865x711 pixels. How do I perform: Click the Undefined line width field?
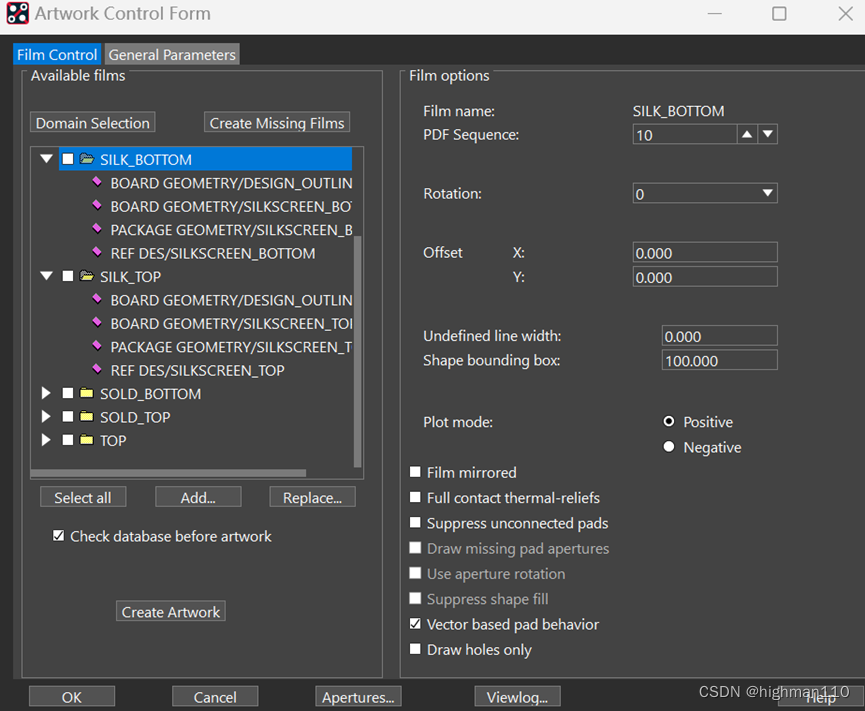pyautogui.click(x=719, y=336)
